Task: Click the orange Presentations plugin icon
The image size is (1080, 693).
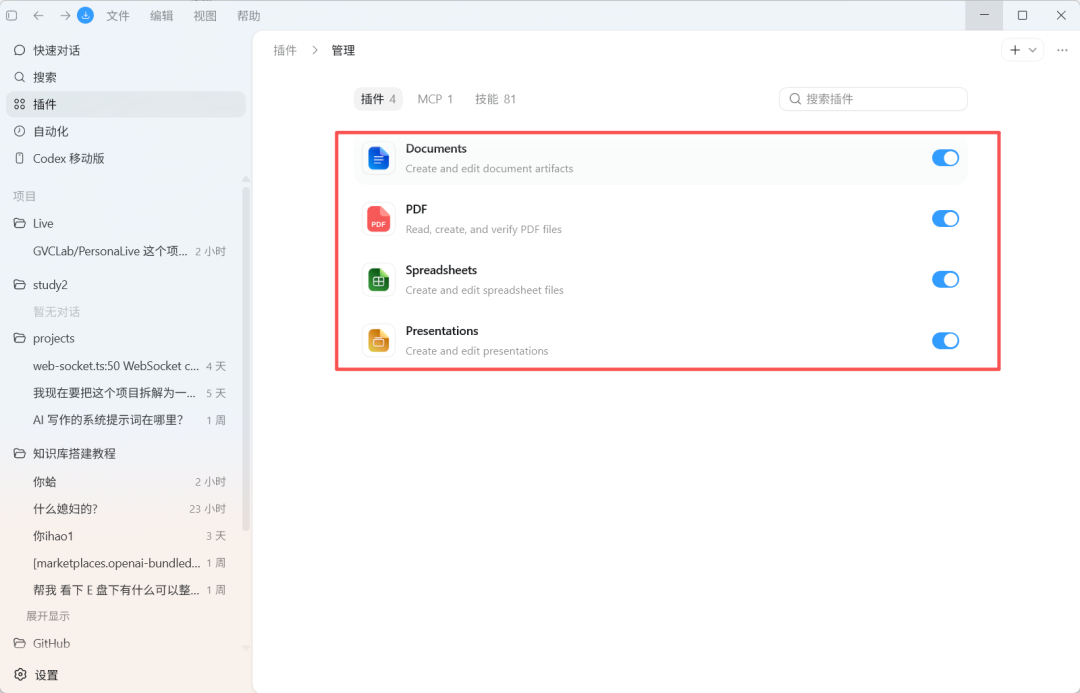Action: pyautogui.click(x=378, y=340)
